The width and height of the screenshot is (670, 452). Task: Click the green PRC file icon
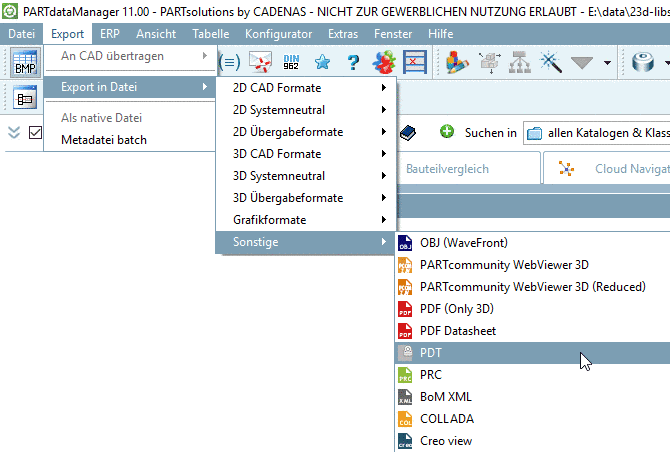tap(405, 375)
